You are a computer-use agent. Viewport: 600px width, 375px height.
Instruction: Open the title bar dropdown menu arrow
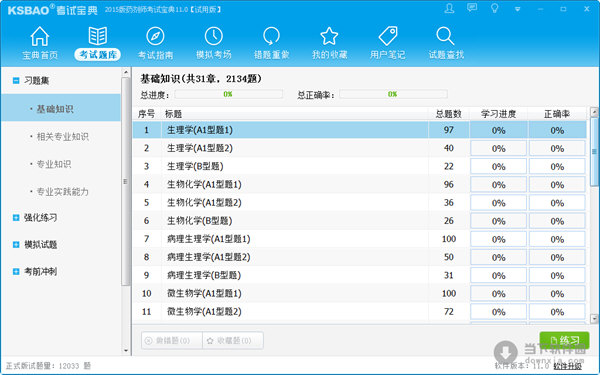click(517, 9)
